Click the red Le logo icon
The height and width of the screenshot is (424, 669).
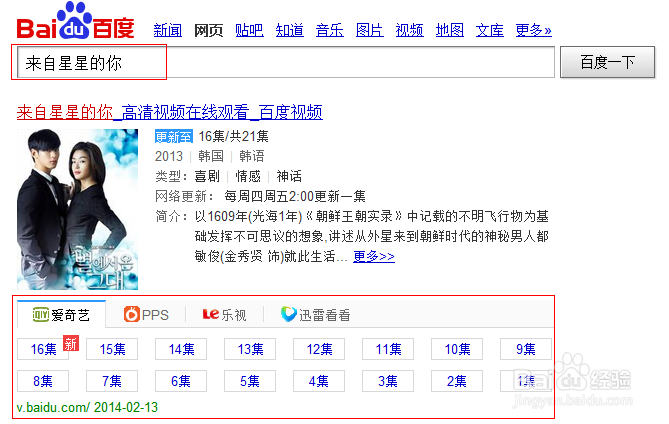[211, 314]
